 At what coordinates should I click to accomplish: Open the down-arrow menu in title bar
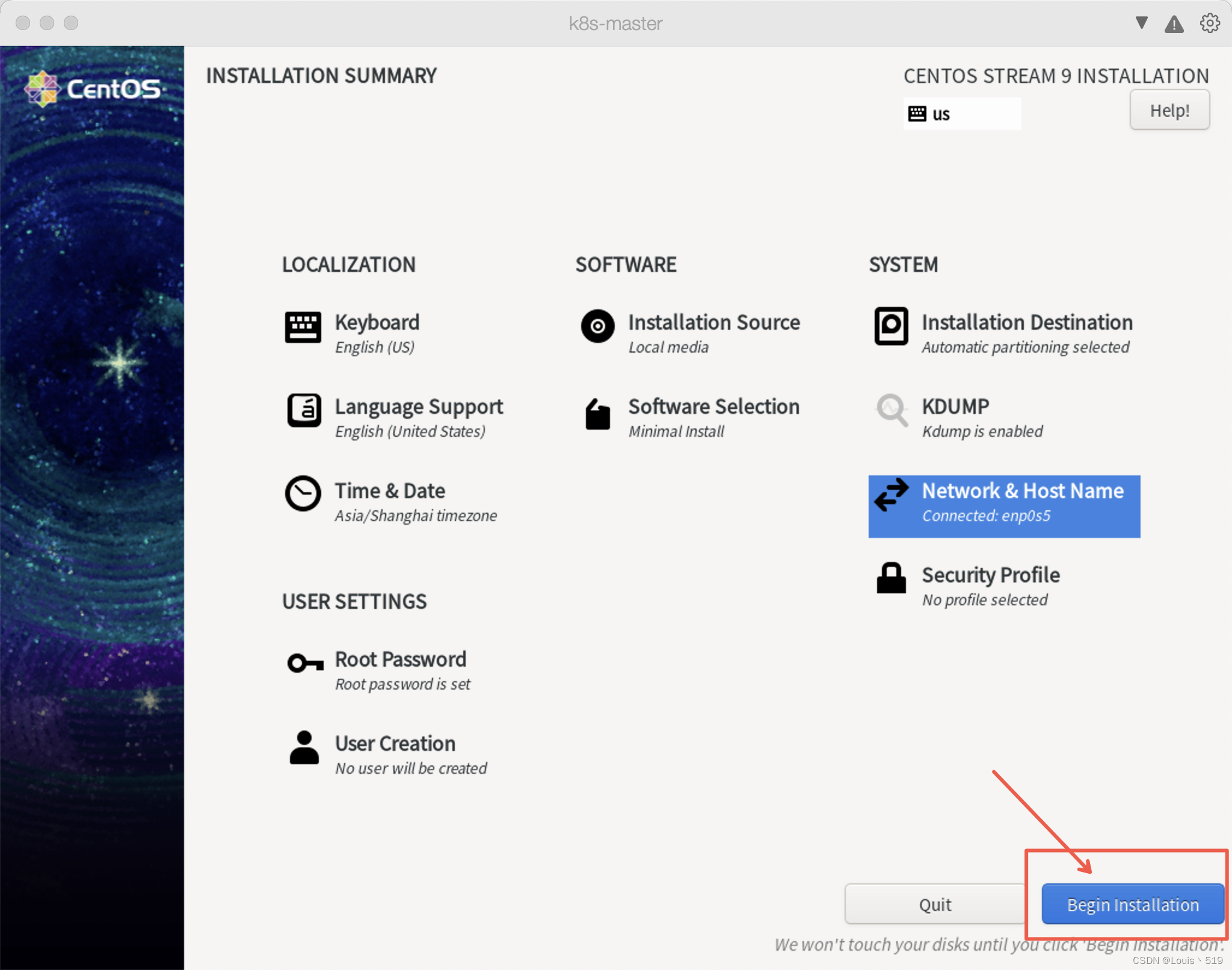(1141, 23)
